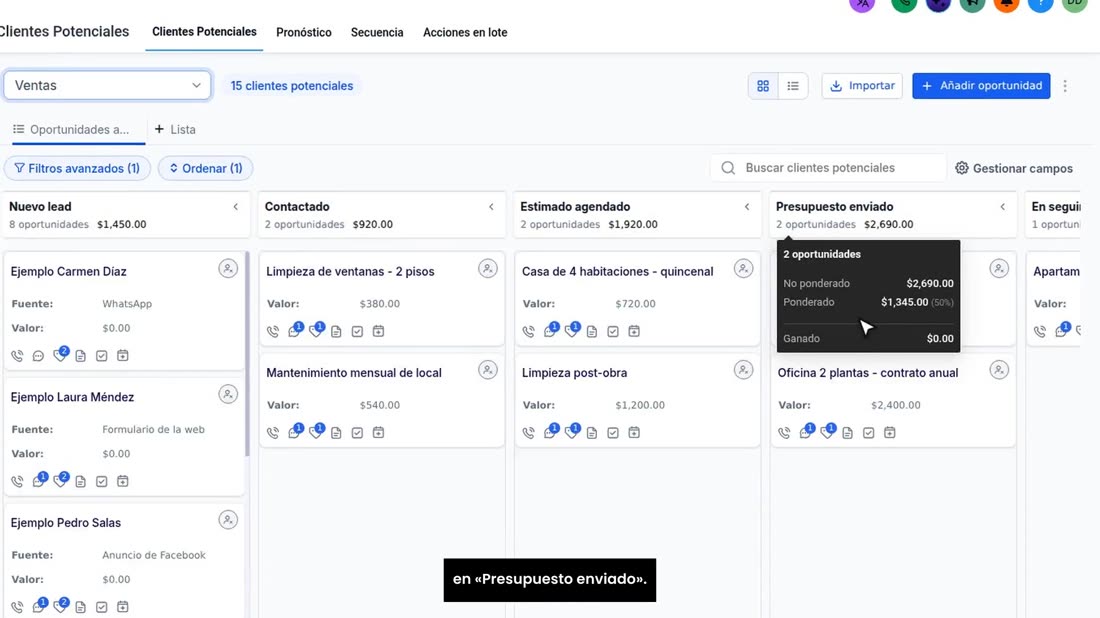Call icon on Ejemplo Carmen Díaz card

pos(18,356)
